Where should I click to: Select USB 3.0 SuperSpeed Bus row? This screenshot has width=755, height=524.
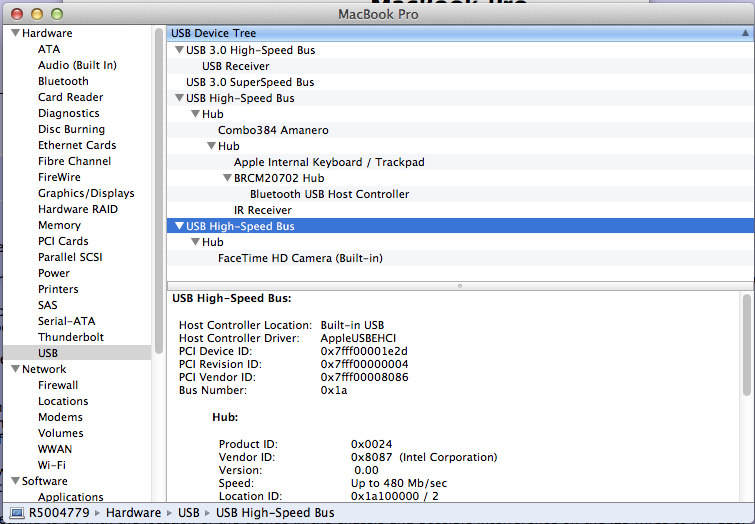point(460,82)
